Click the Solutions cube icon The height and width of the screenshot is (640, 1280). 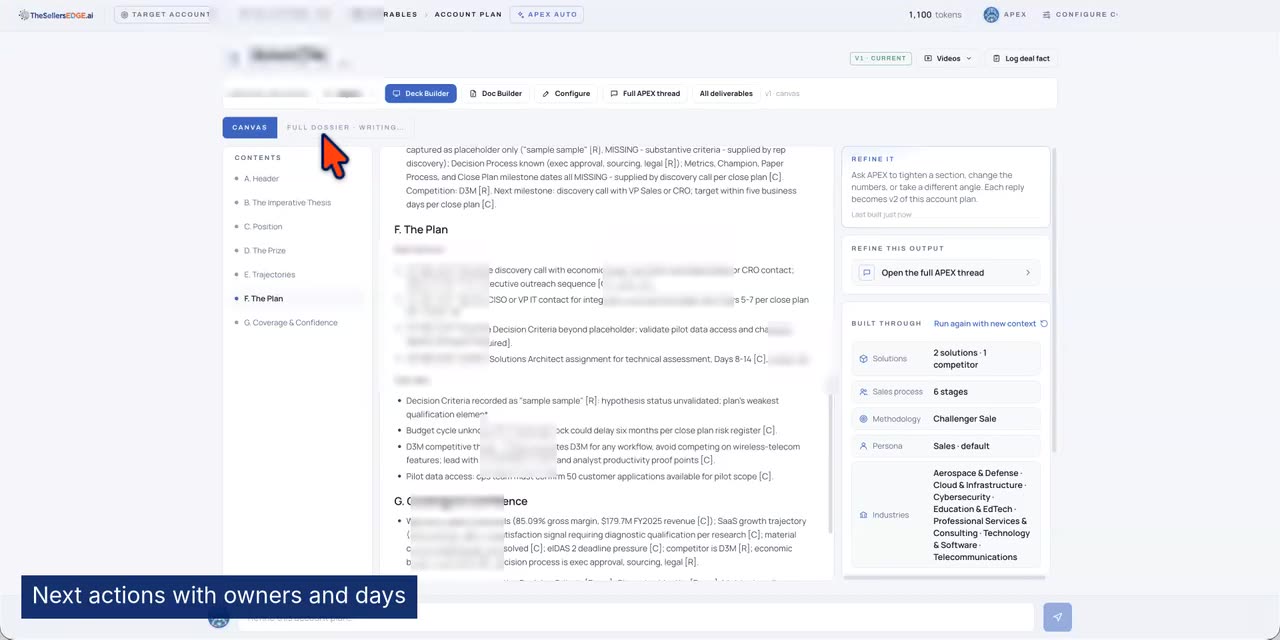[x=864, y=358]
